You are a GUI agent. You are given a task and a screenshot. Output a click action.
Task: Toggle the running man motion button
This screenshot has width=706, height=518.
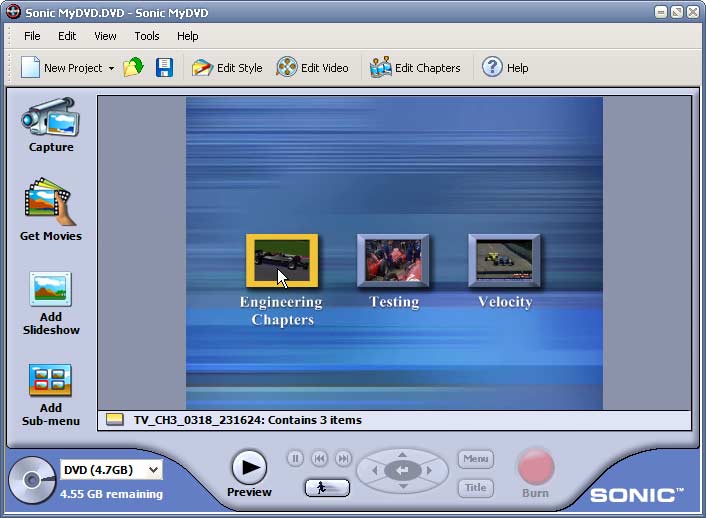(327, 488)
